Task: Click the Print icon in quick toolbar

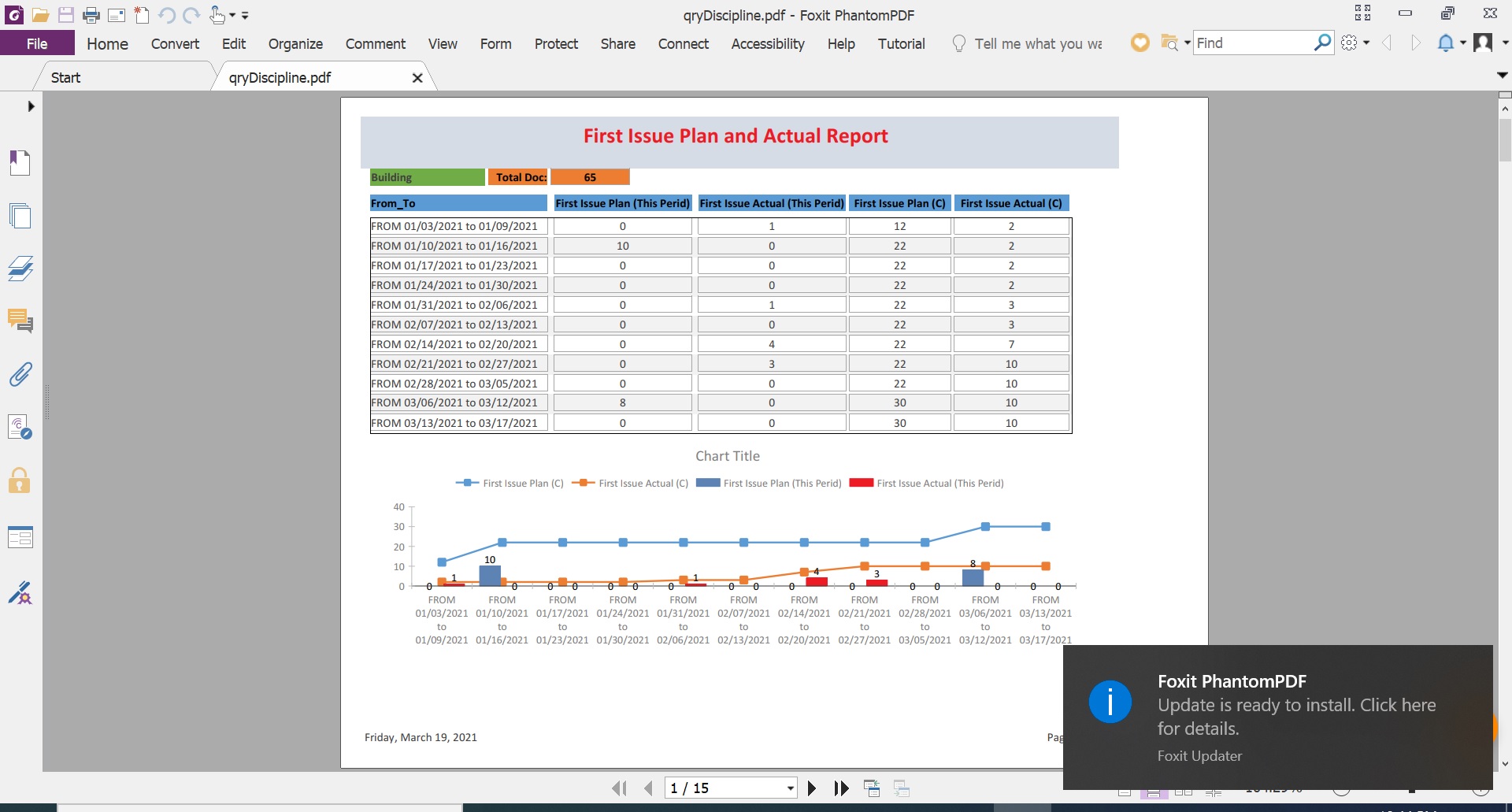Action: 91,15
